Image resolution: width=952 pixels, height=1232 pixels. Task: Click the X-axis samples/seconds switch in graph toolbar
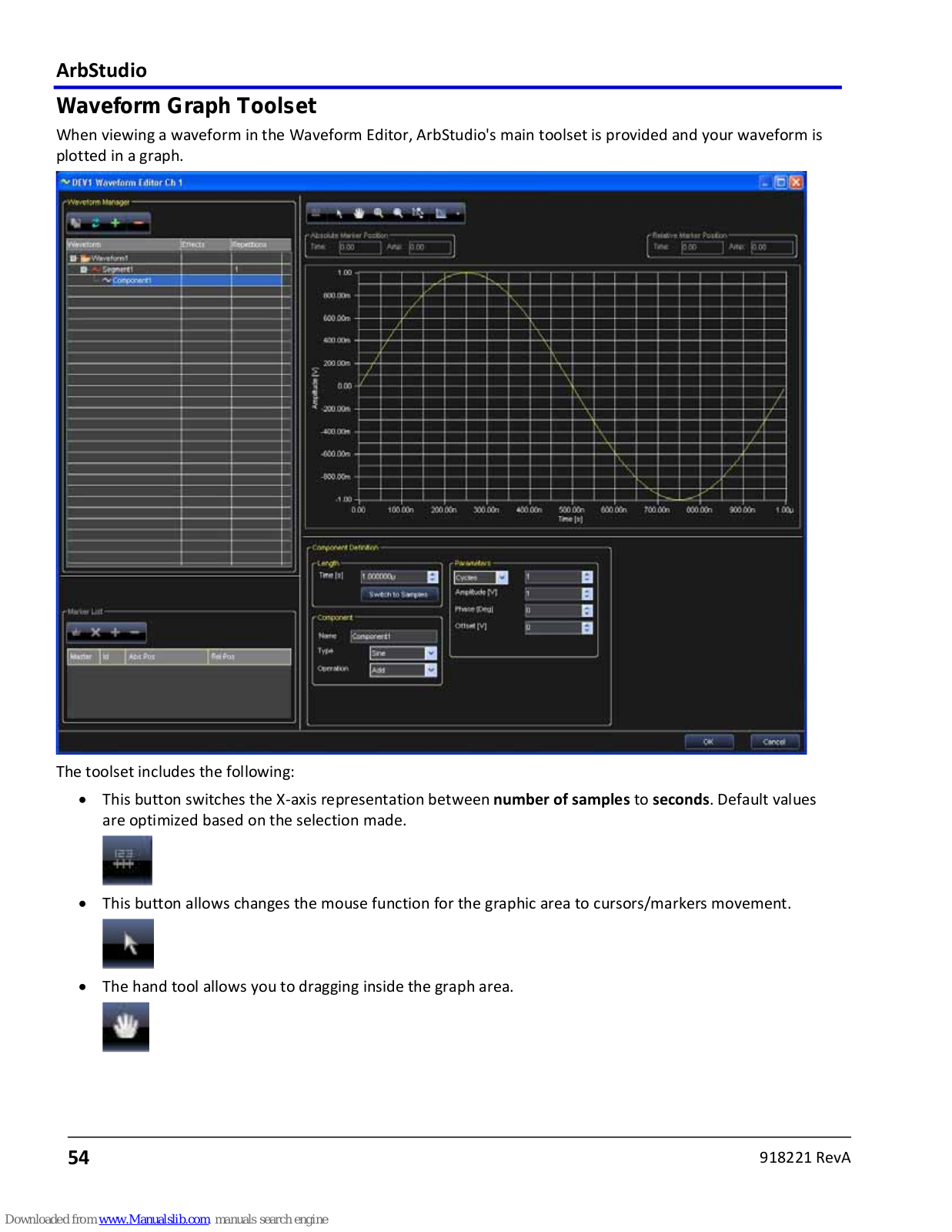(316, 213)
